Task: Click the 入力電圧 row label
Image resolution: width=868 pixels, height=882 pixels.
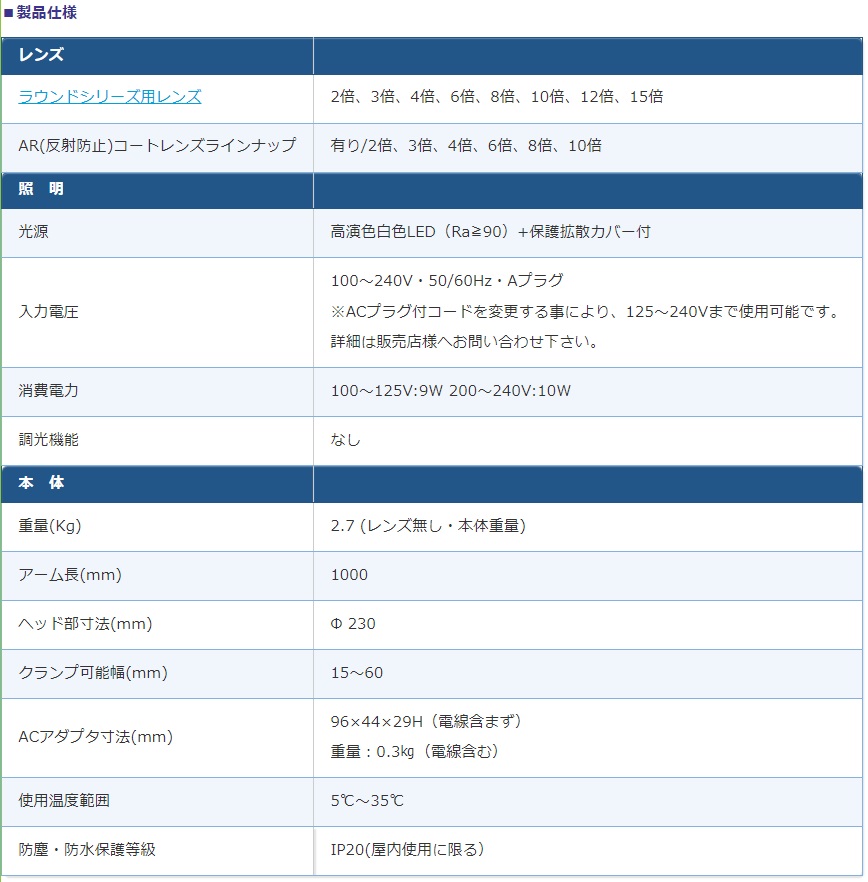Action: (x=48, y=312)
